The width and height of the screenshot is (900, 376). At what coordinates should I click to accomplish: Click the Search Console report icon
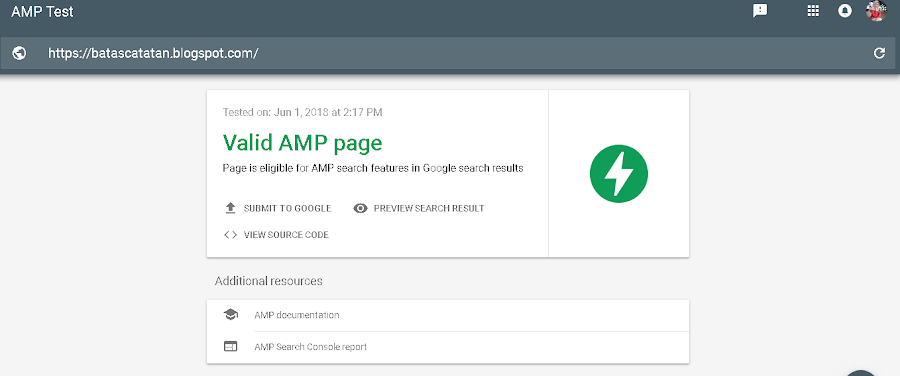pos(230,347)
